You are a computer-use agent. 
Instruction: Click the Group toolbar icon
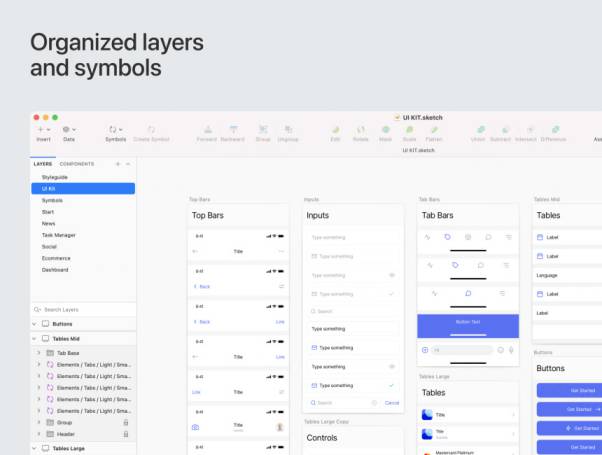tap(263, 130)
